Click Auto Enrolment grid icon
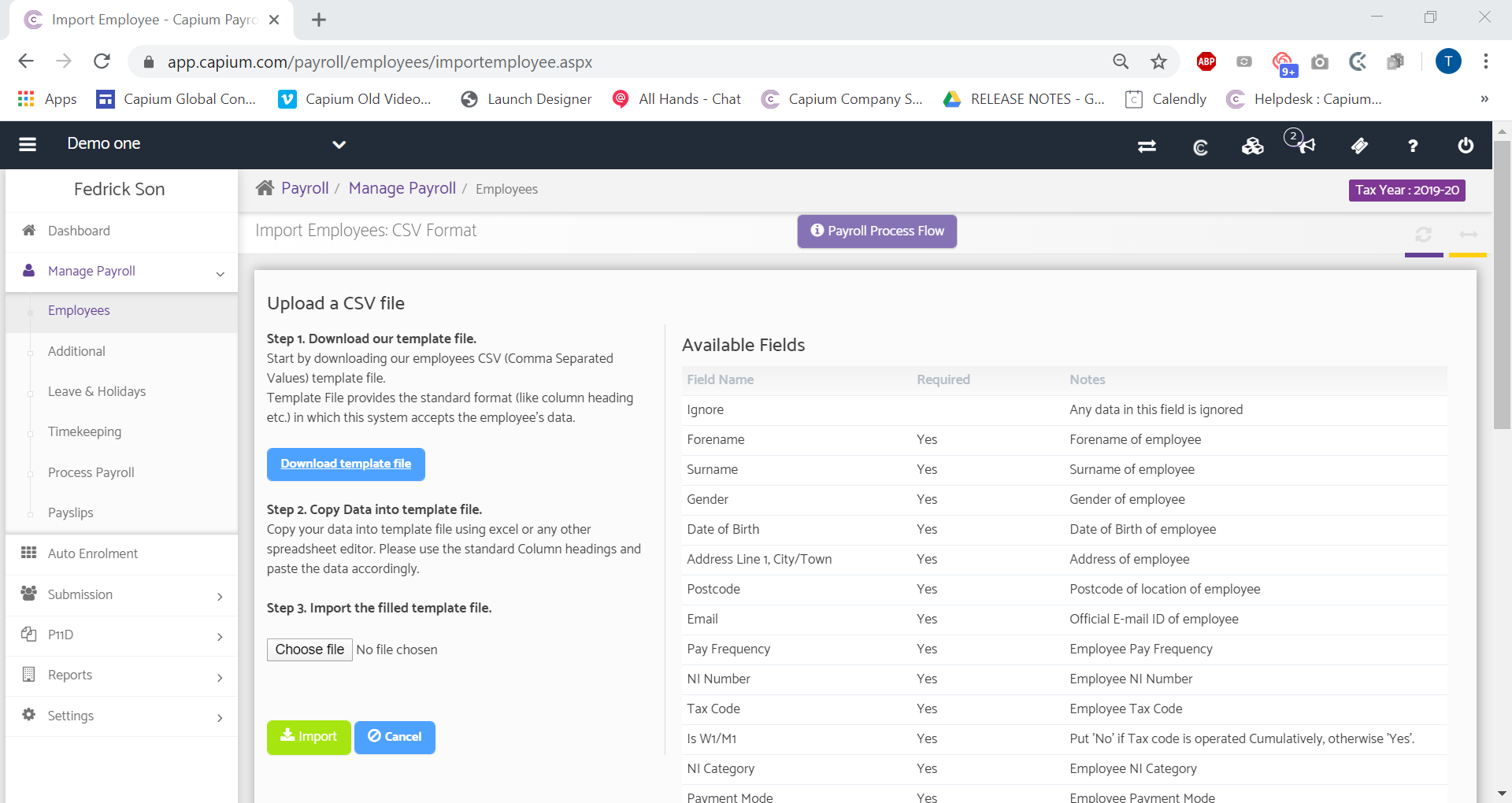1512x803 pixels. tap(29, 553)
